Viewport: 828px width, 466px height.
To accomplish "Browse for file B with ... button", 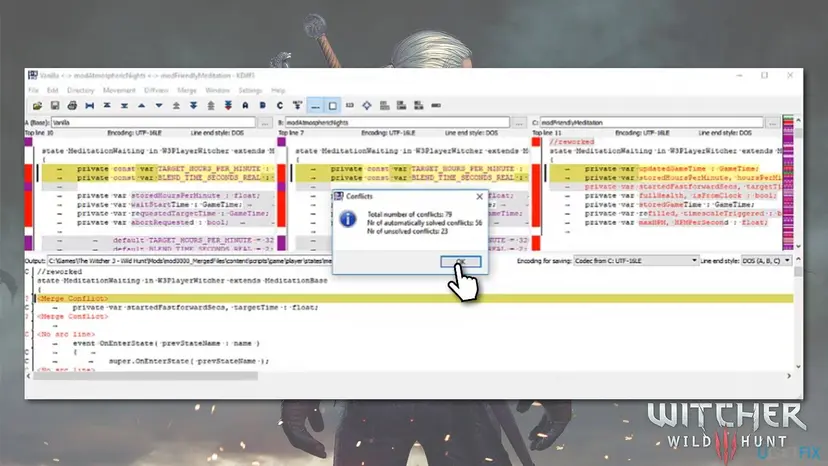I will tap(519, 123).
